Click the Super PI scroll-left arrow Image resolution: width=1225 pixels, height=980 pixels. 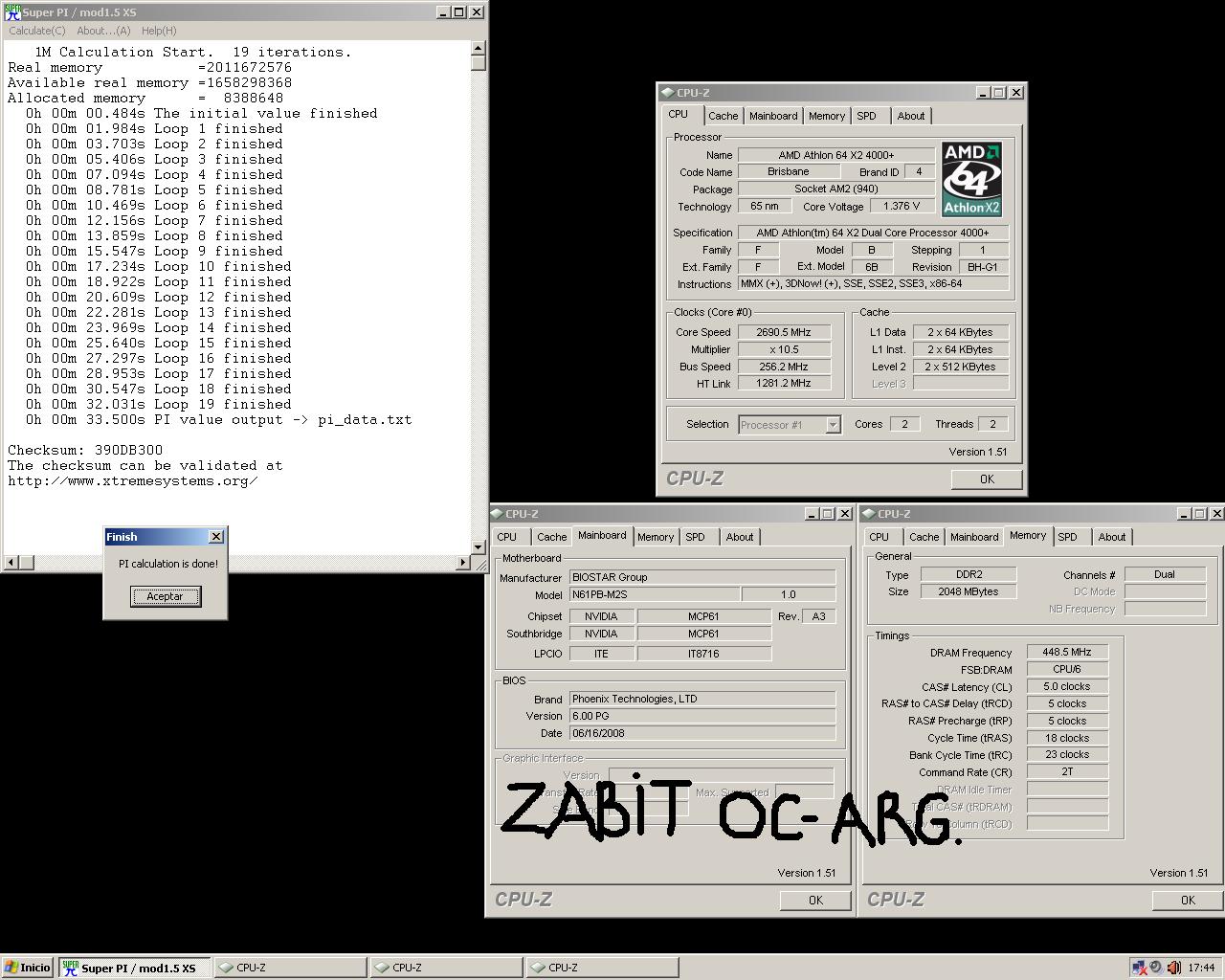[11, 563]
